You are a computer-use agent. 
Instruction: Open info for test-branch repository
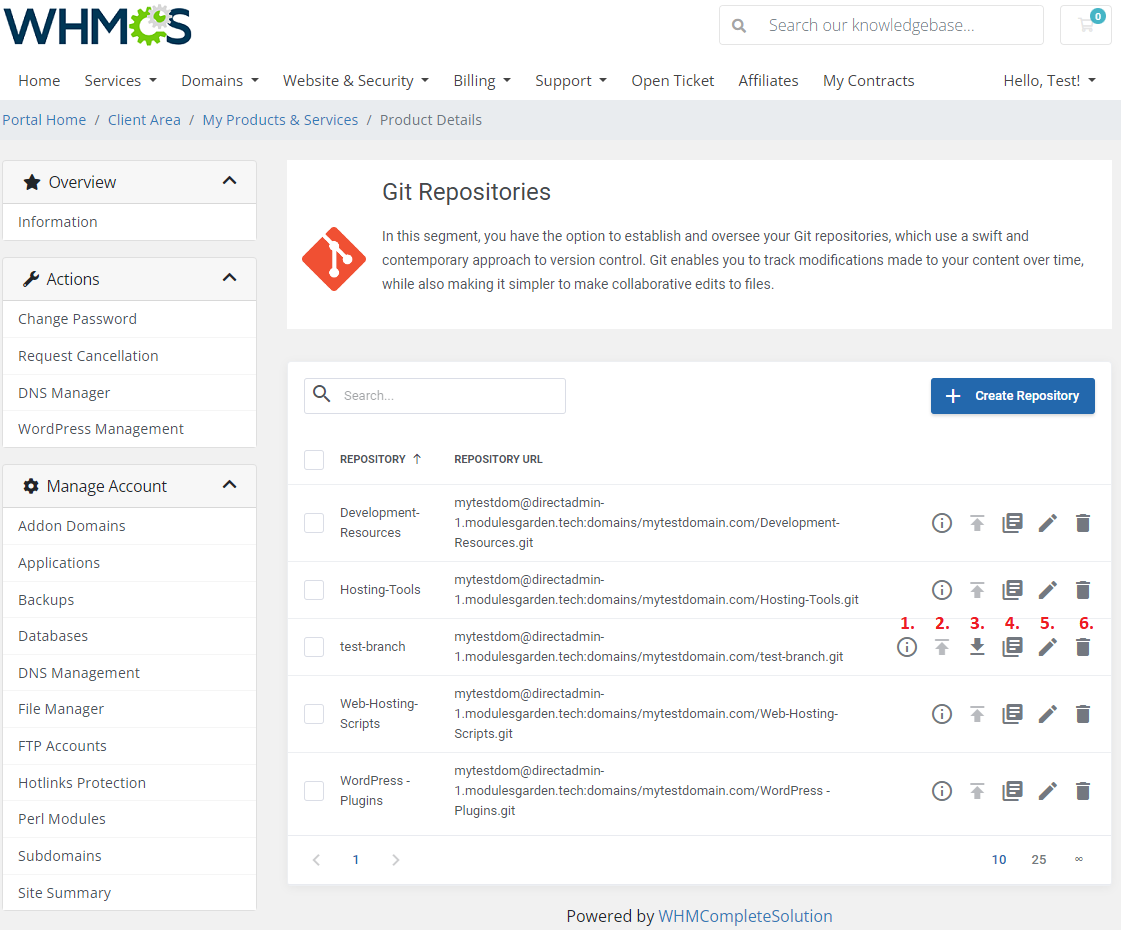point(907,647)
